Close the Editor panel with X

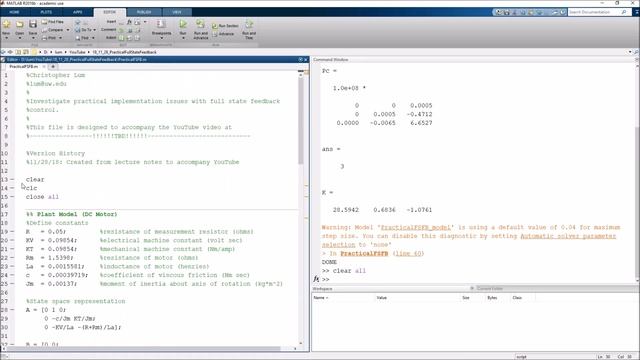306,60
